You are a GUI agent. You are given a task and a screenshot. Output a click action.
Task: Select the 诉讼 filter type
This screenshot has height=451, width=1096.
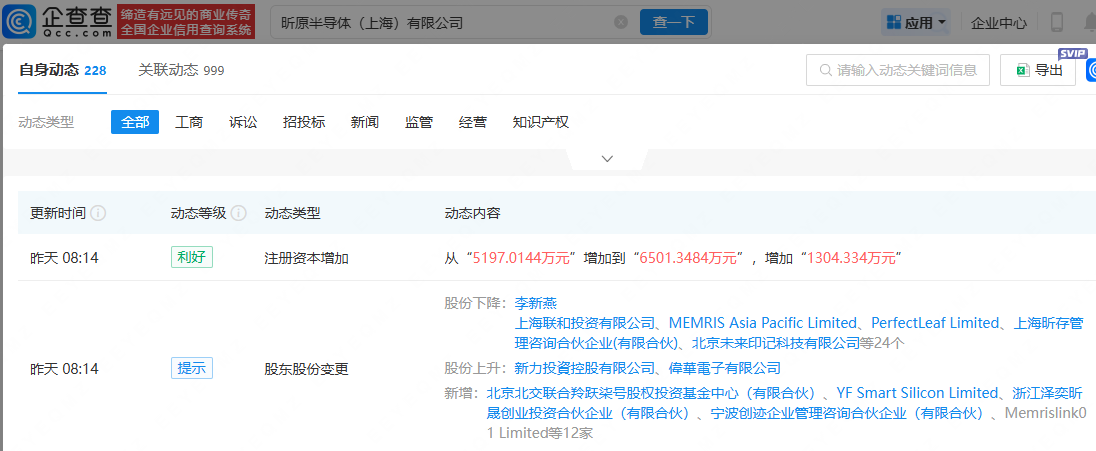click(243, 122)
